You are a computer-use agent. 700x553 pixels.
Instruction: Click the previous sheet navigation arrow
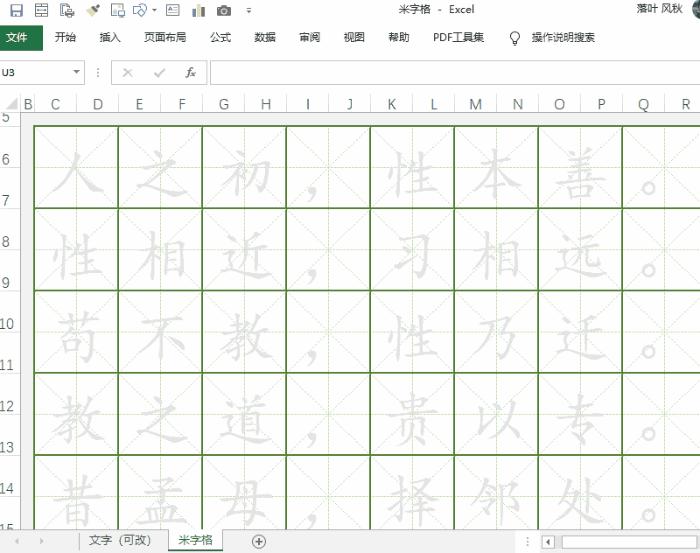[x=17, y=541]
